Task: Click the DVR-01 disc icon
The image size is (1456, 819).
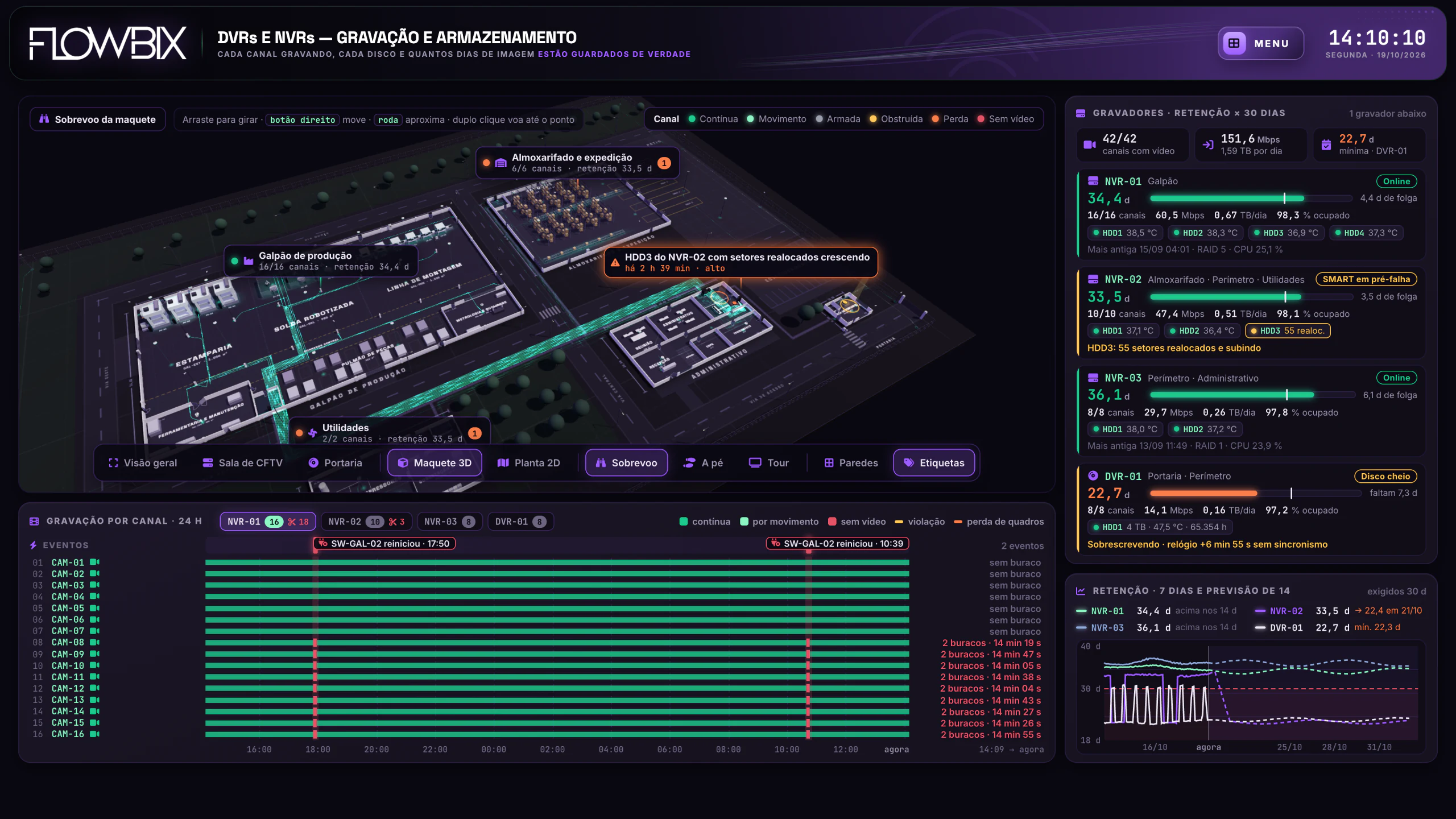Action: [1093, 476]
